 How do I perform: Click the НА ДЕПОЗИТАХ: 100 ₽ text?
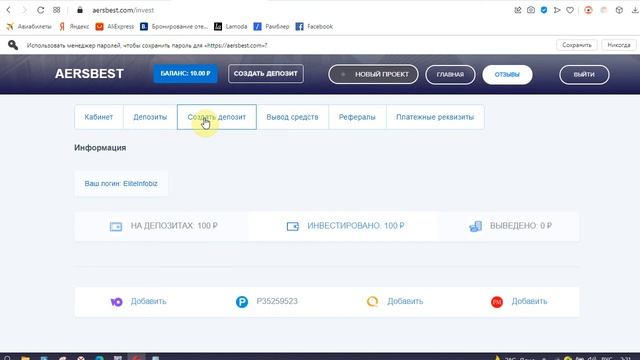coord(174,226)
